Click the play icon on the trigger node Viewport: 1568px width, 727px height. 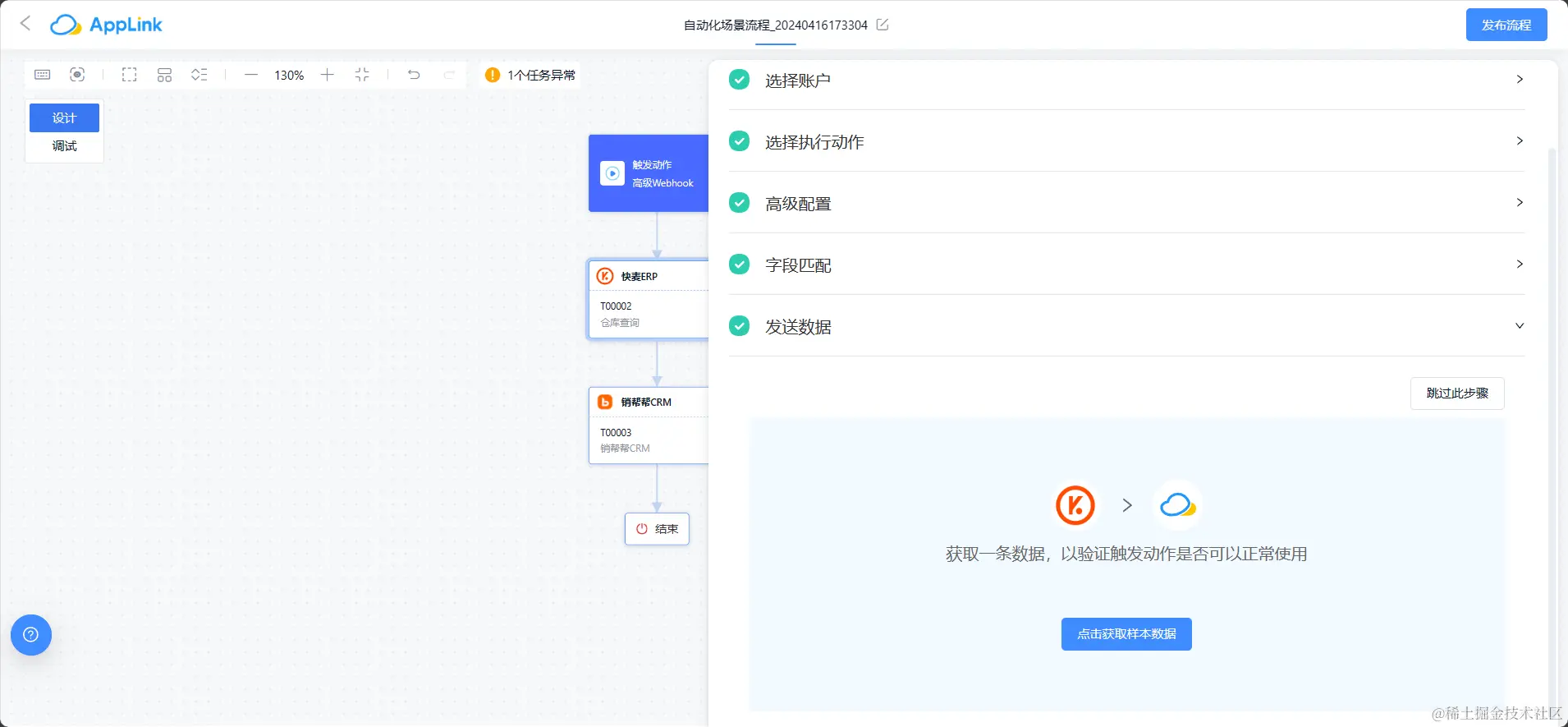click(x=612, y=173)
